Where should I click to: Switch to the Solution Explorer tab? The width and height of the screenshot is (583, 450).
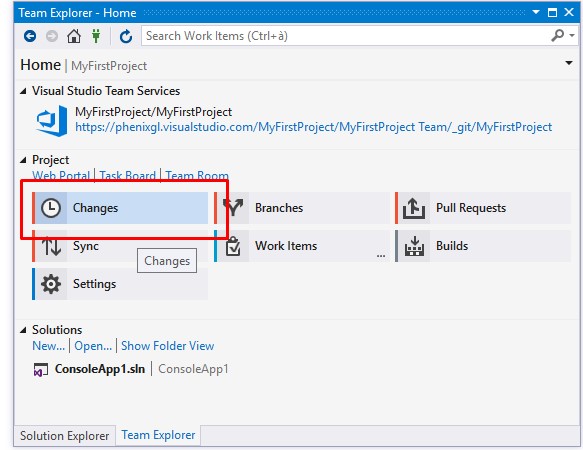click(64, 435)
